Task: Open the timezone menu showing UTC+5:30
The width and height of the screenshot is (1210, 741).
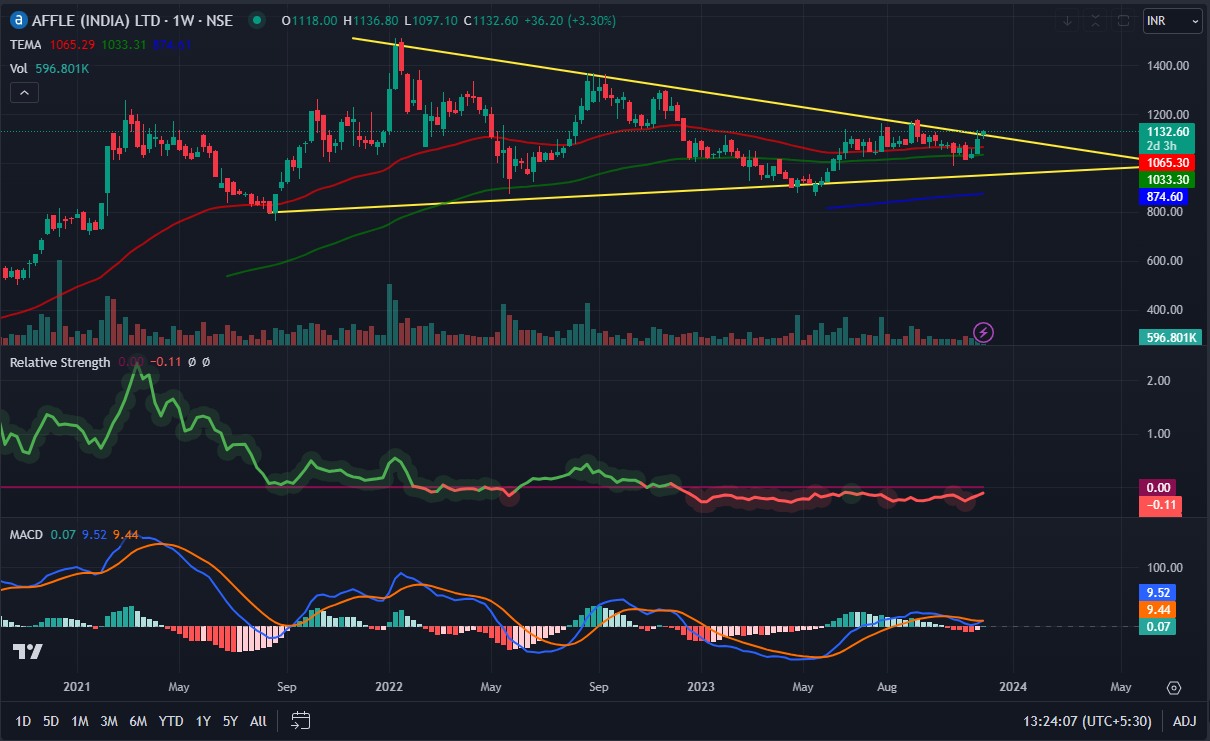Action: [1086, 721]
